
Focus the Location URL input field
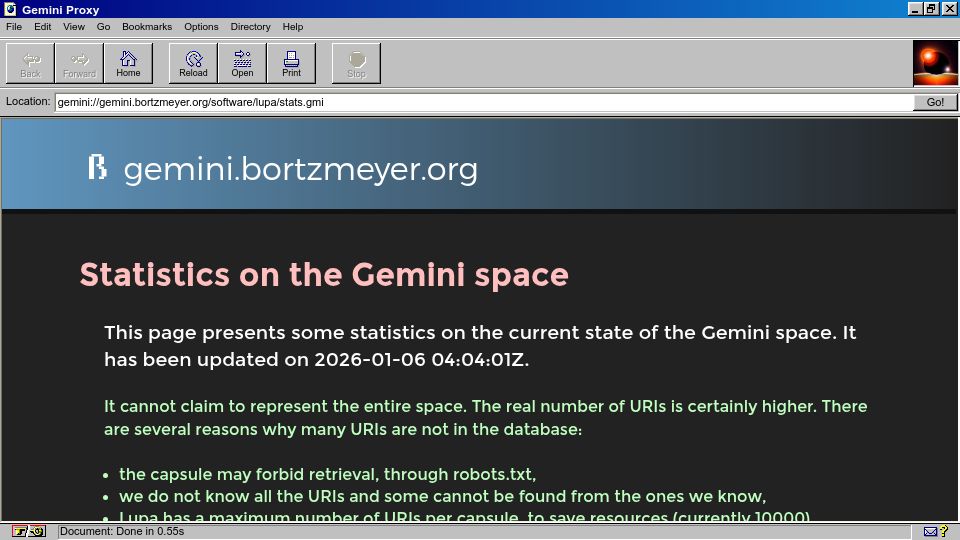(484, 102)
